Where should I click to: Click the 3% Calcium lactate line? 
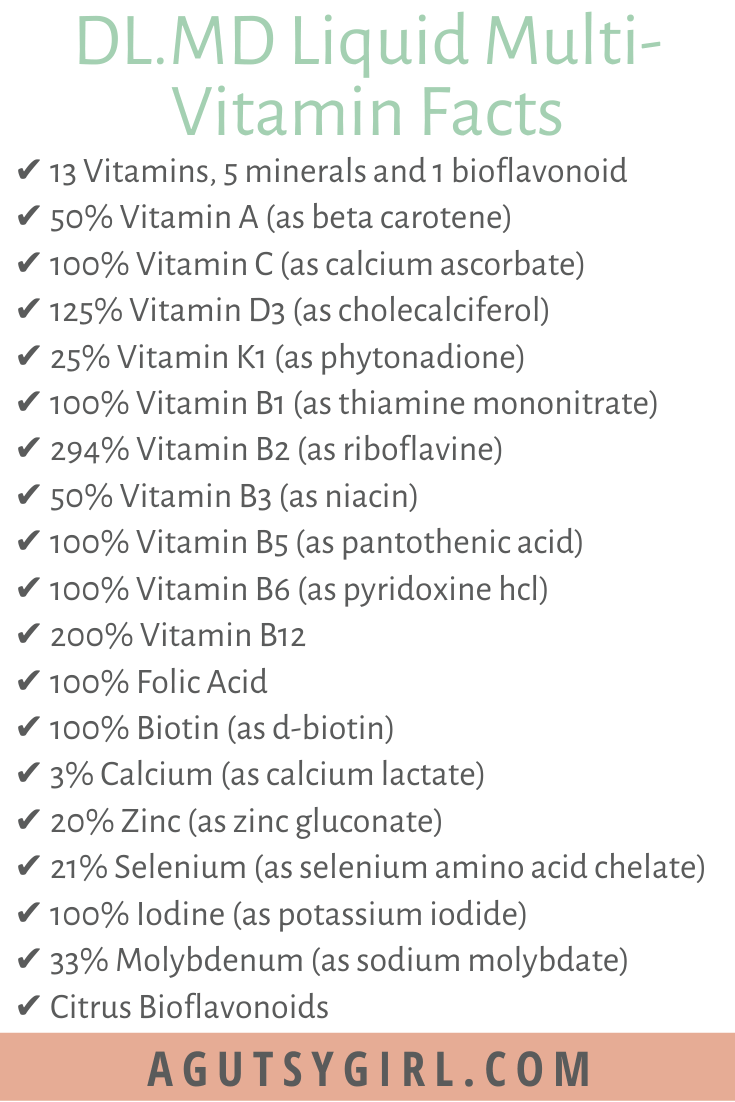point(267,774)
